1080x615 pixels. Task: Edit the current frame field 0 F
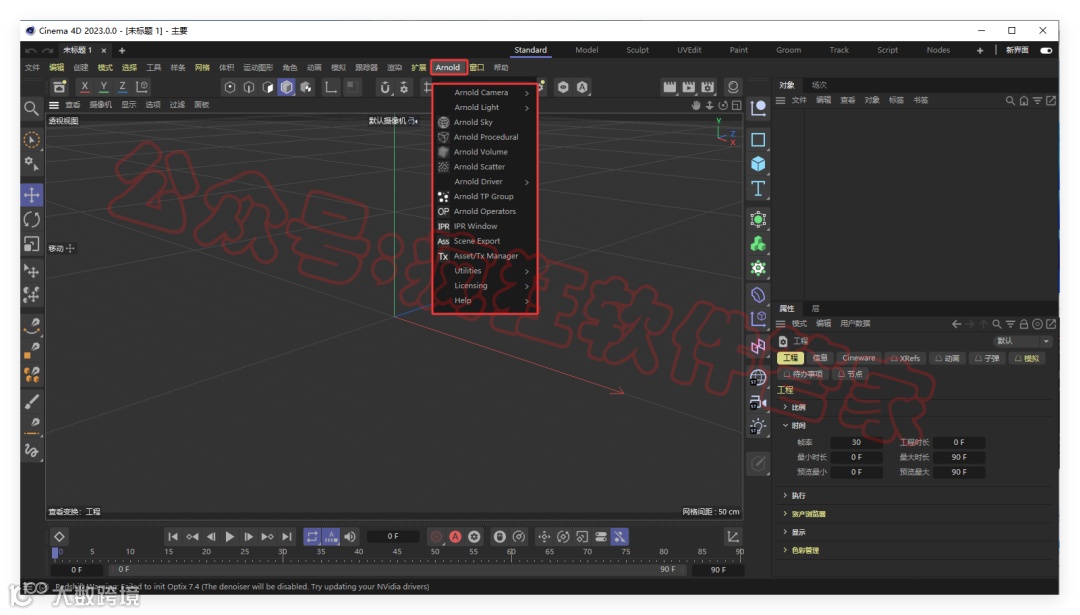coord(393,536)
